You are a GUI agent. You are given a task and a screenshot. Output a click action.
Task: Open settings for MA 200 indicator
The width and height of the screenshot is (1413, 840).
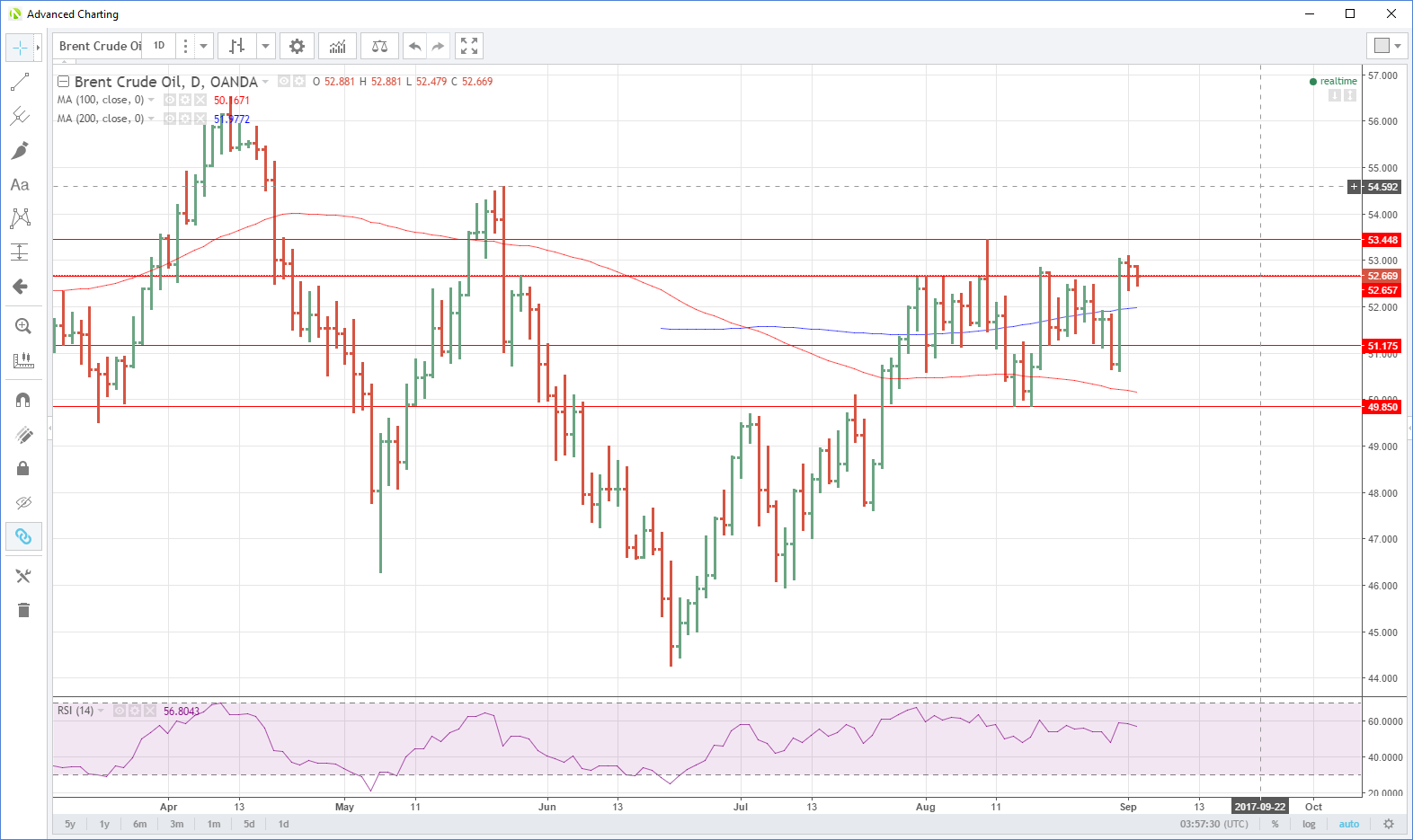[185, 119]
